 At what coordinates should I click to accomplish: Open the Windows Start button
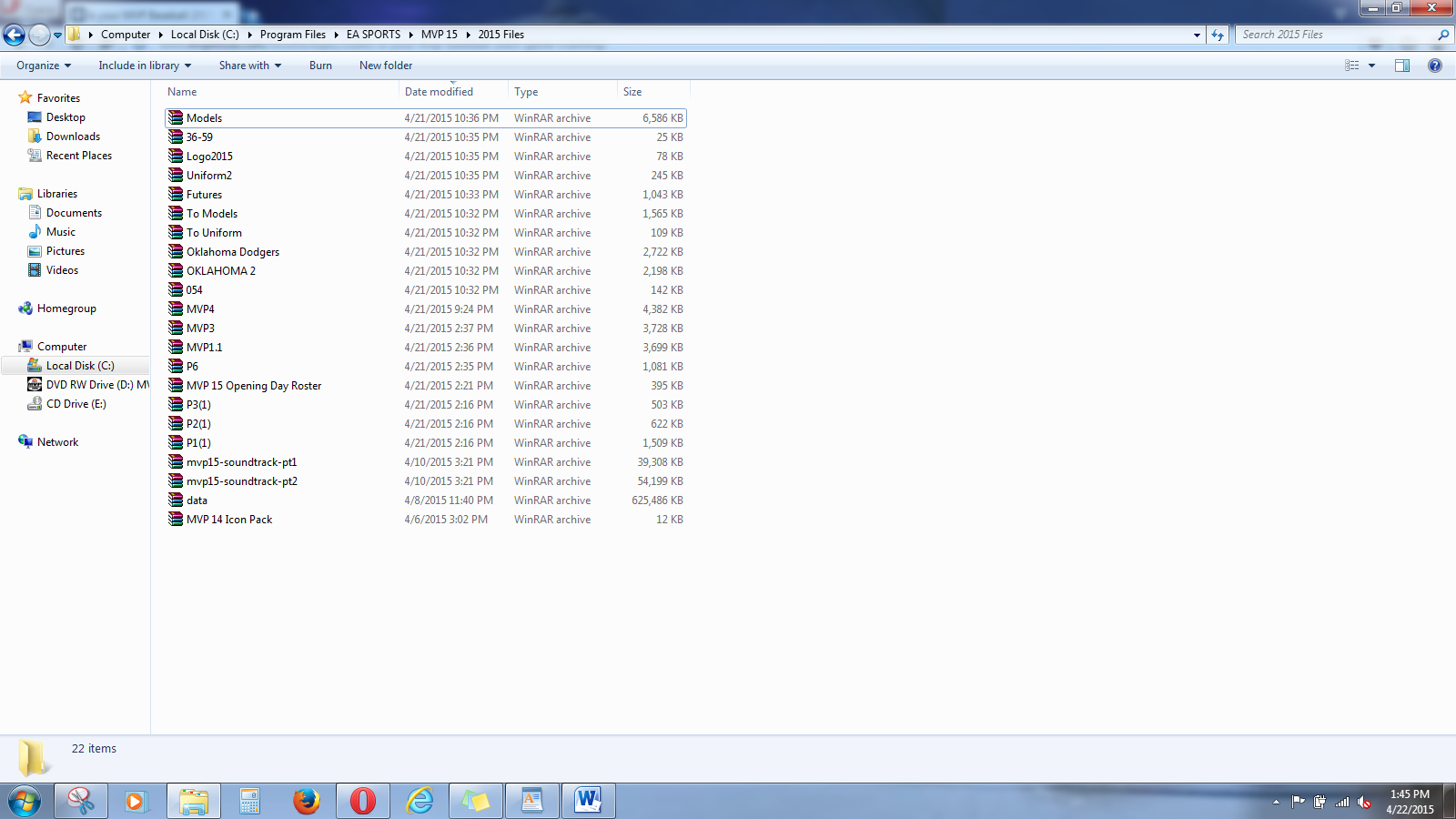point(25,801)
